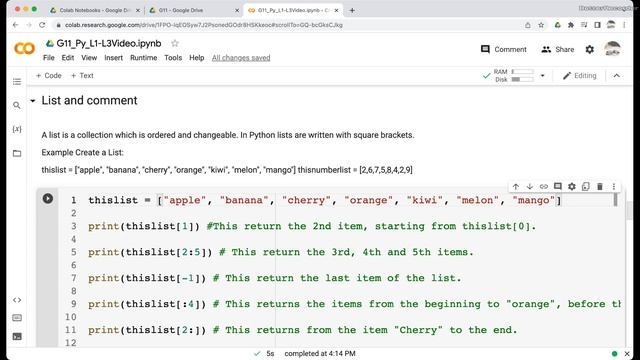Open the Help menu

pyautogui.click(x=197, y=58)
